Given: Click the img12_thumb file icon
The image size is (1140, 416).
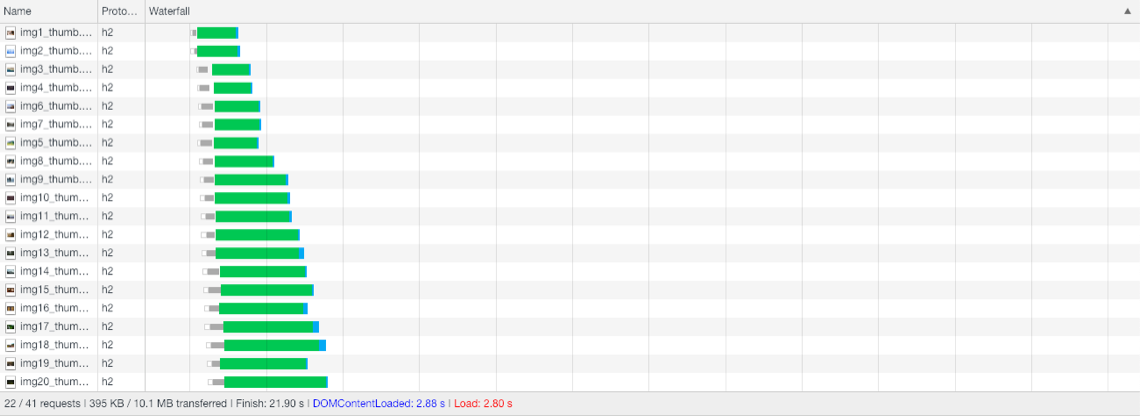Looking at the screenshot, I should pos(10,235).
